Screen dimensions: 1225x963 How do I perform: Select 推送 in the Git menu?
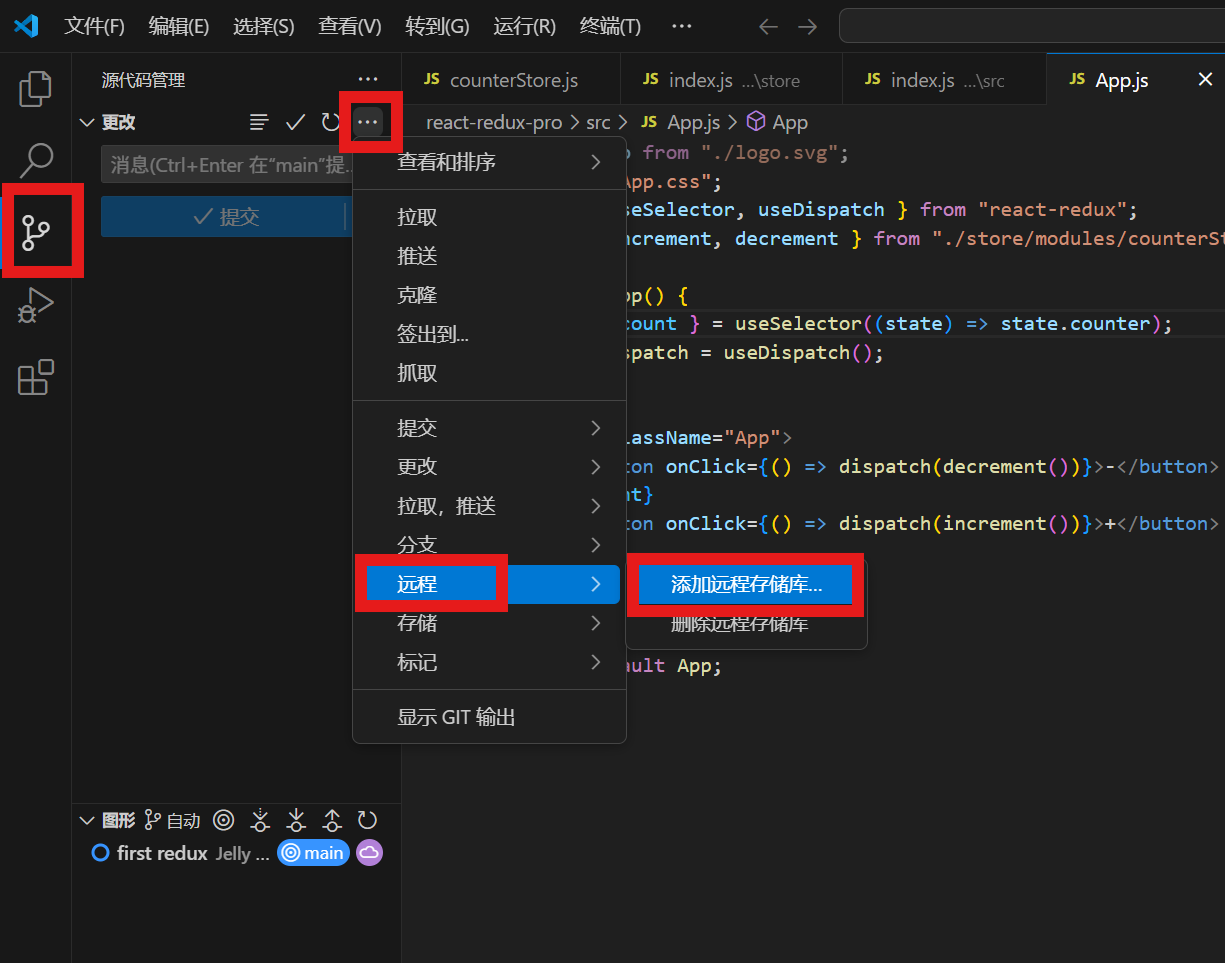pos(489,257)
